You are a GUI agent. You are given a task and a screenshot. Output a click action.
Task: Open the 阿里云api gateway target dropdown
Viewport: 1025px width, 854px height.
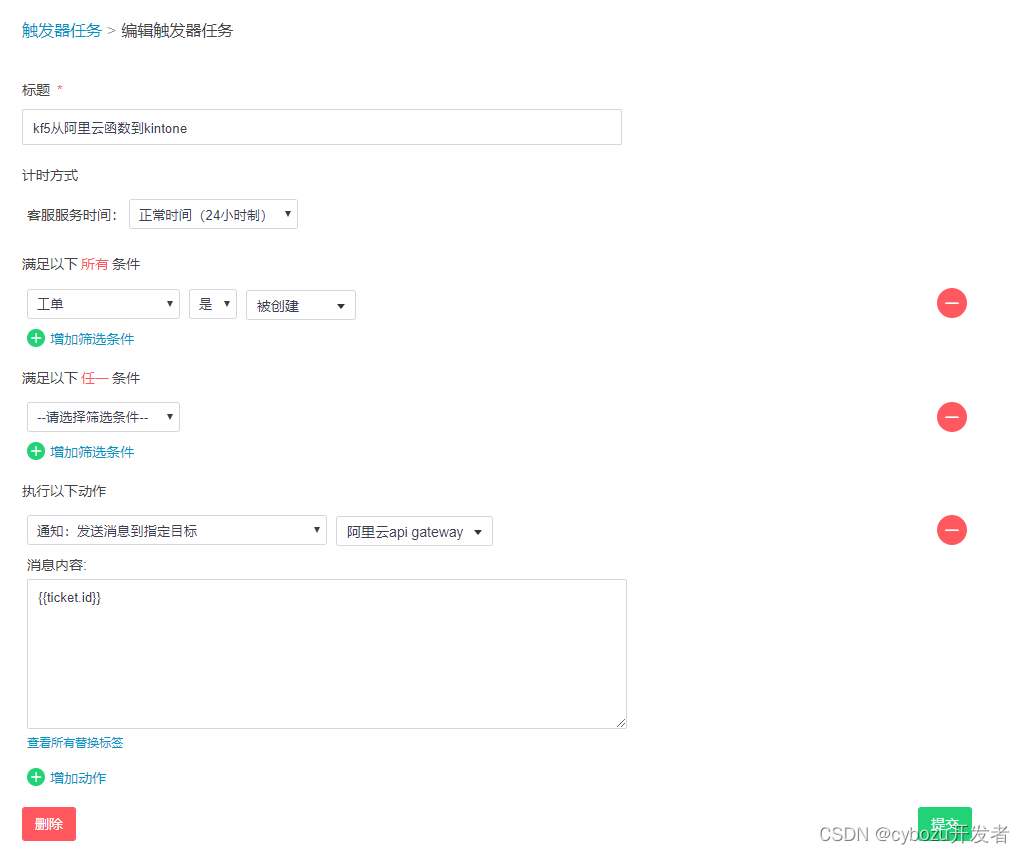tap(414, 532)
